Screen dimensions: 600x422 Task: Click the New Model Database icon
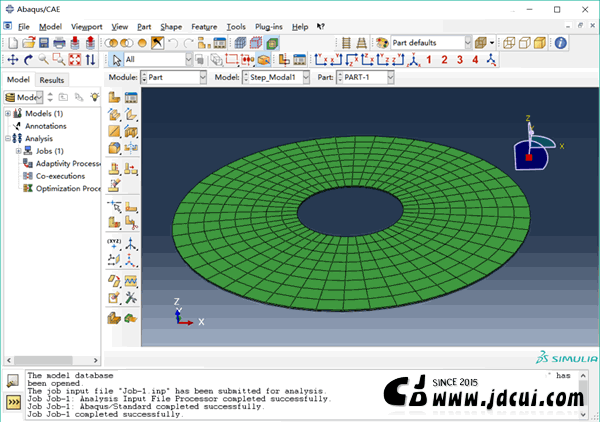click(13, 43)
